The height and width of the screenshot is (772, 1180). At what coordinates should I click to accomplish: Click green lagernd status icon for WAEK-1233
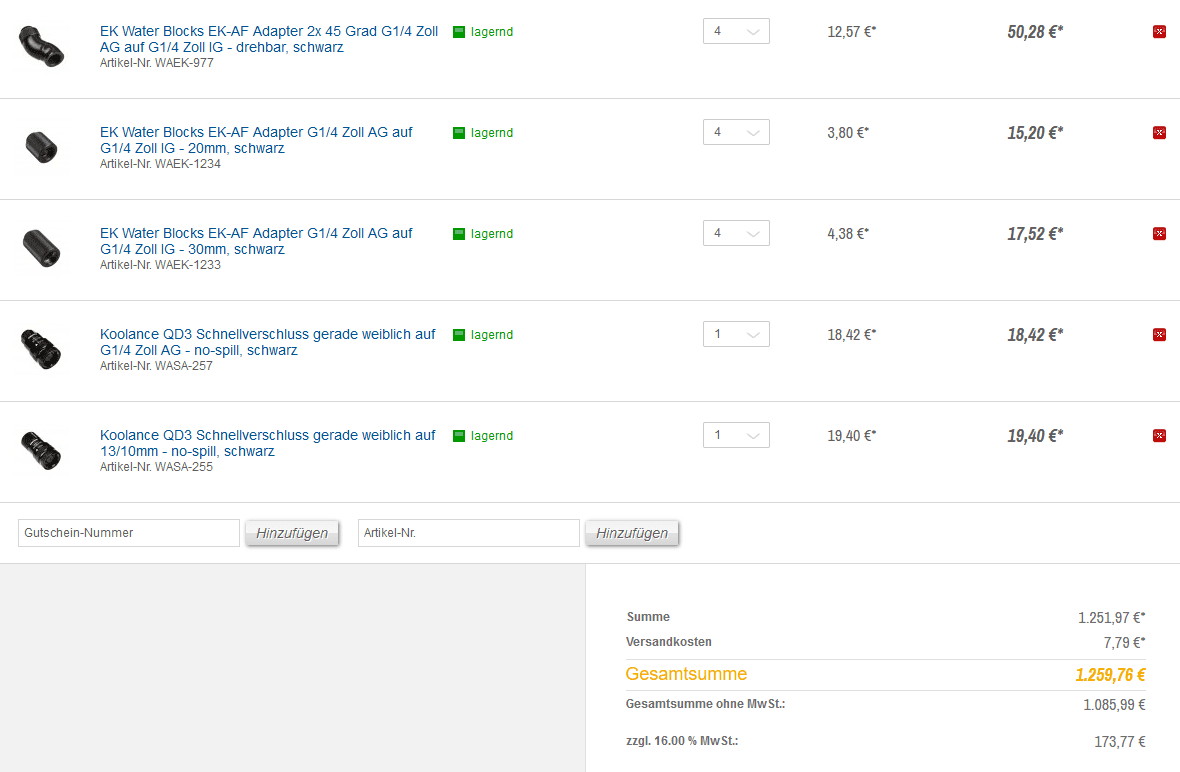pos(459,233)
